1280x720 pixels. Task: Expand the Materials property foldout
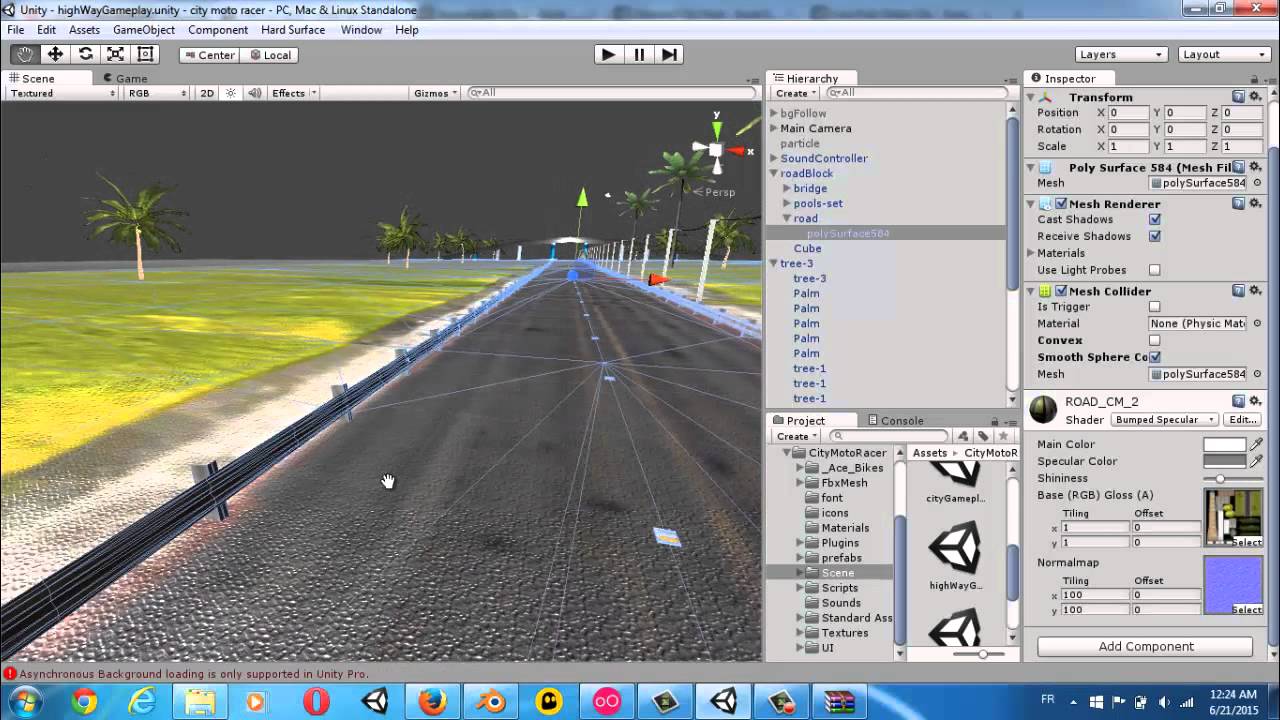tap(1031, 253)
